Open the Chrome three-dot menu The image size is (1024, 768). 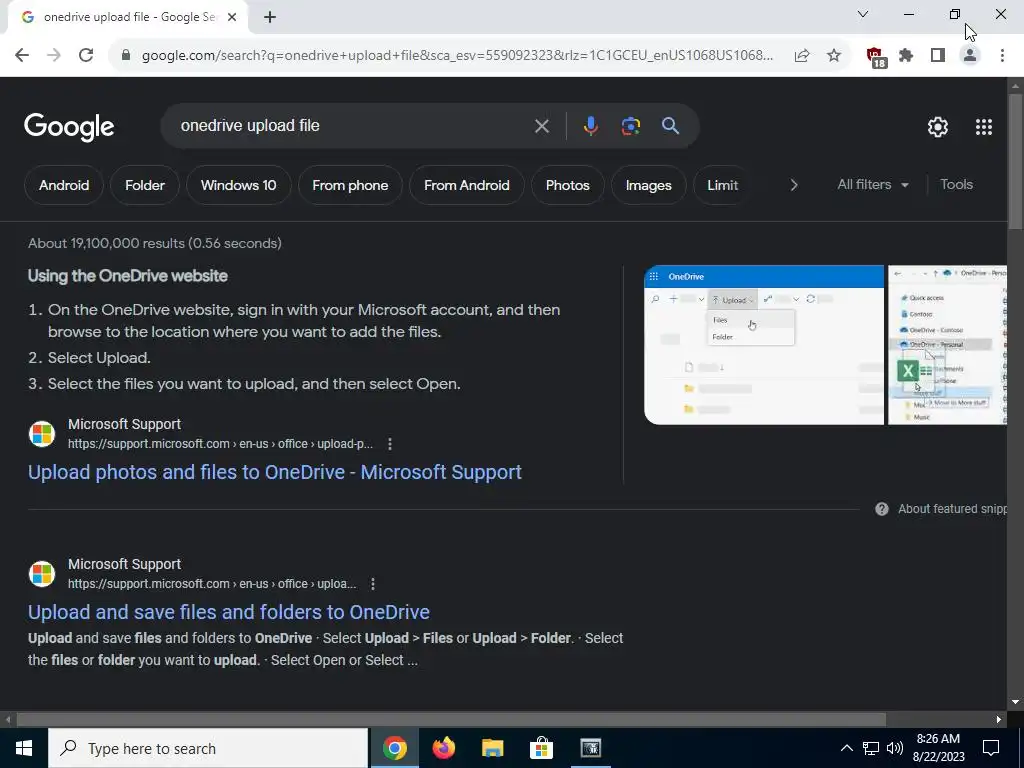click(x=1002, y=56)
